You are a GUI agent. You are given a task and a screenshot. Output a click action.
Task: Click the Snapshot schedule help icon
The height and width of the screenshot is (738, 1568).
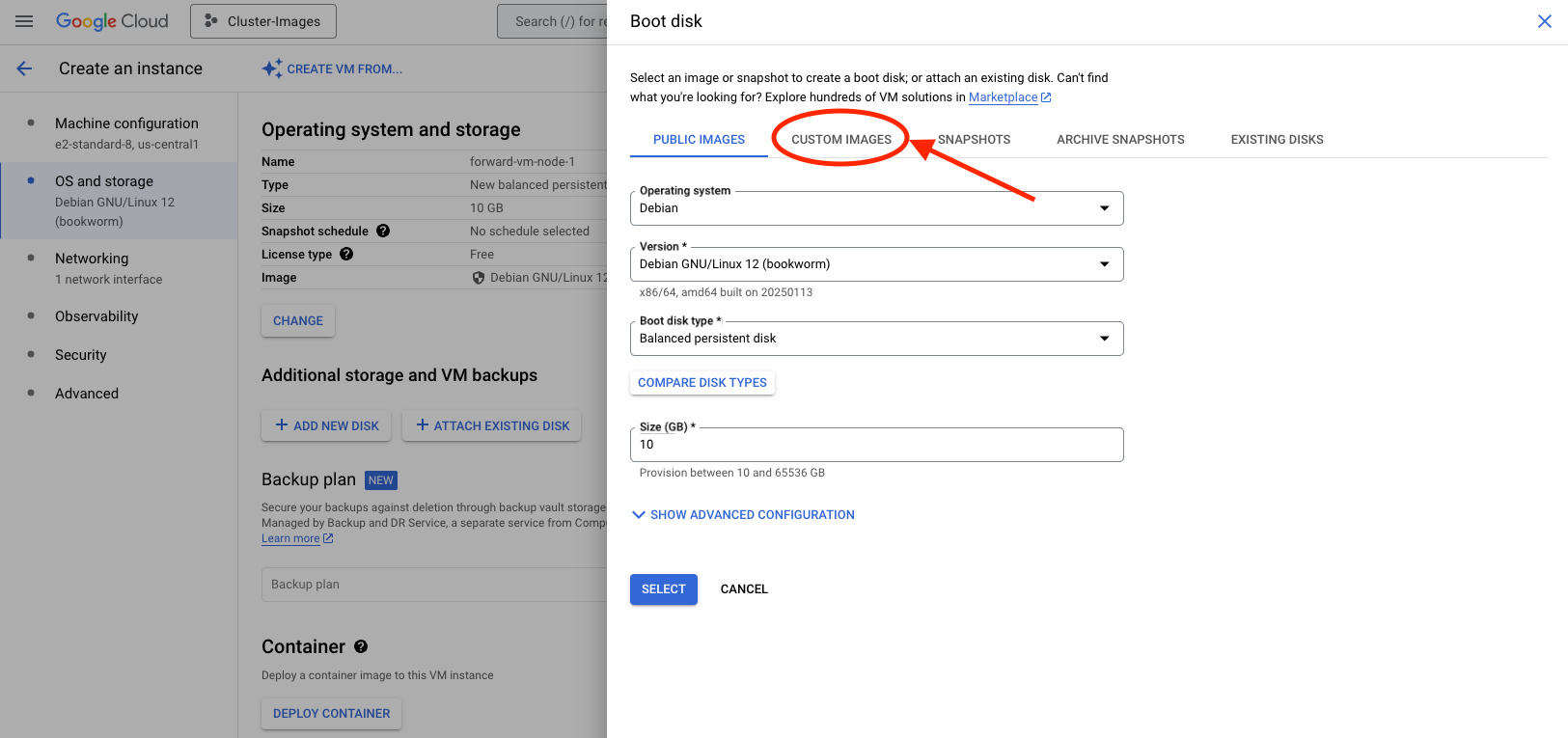tap(383, 231)
